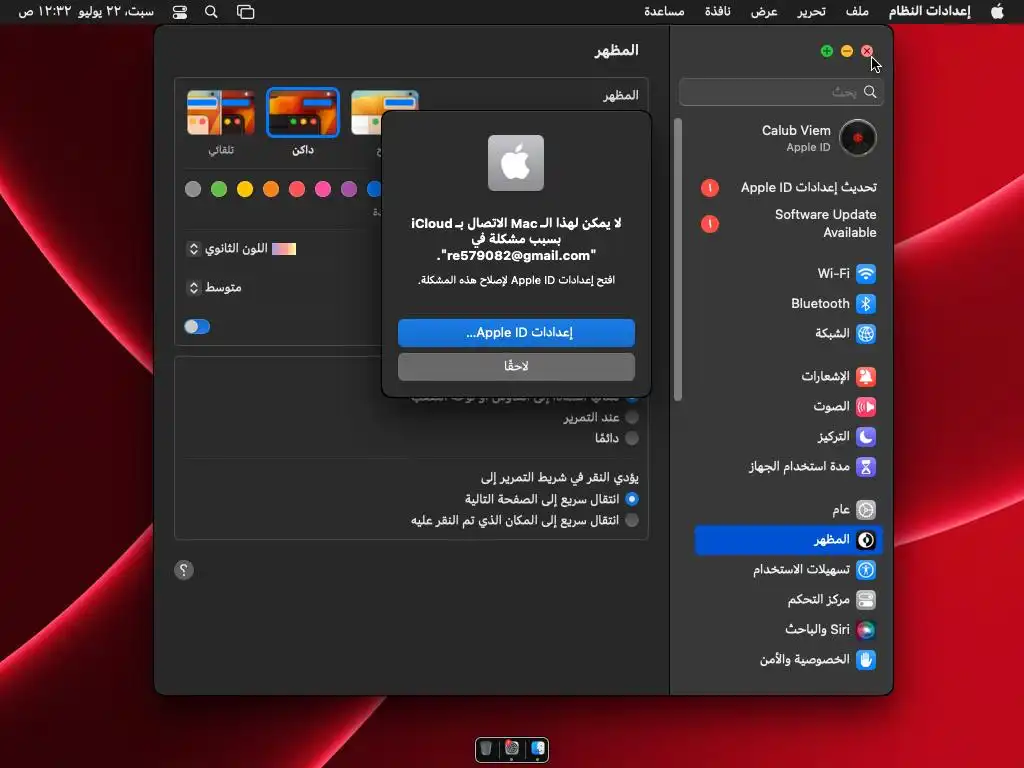
Task: Open Trash in the Dock
Action: (x=486, y=748)
